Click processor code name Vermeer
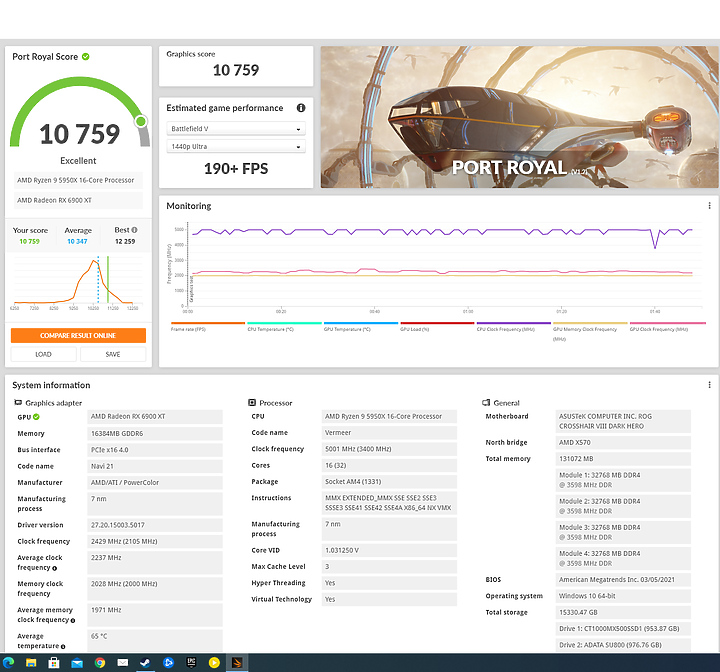Image resolution: width=720 pixels, height=672 pixels. click(389, 433)
